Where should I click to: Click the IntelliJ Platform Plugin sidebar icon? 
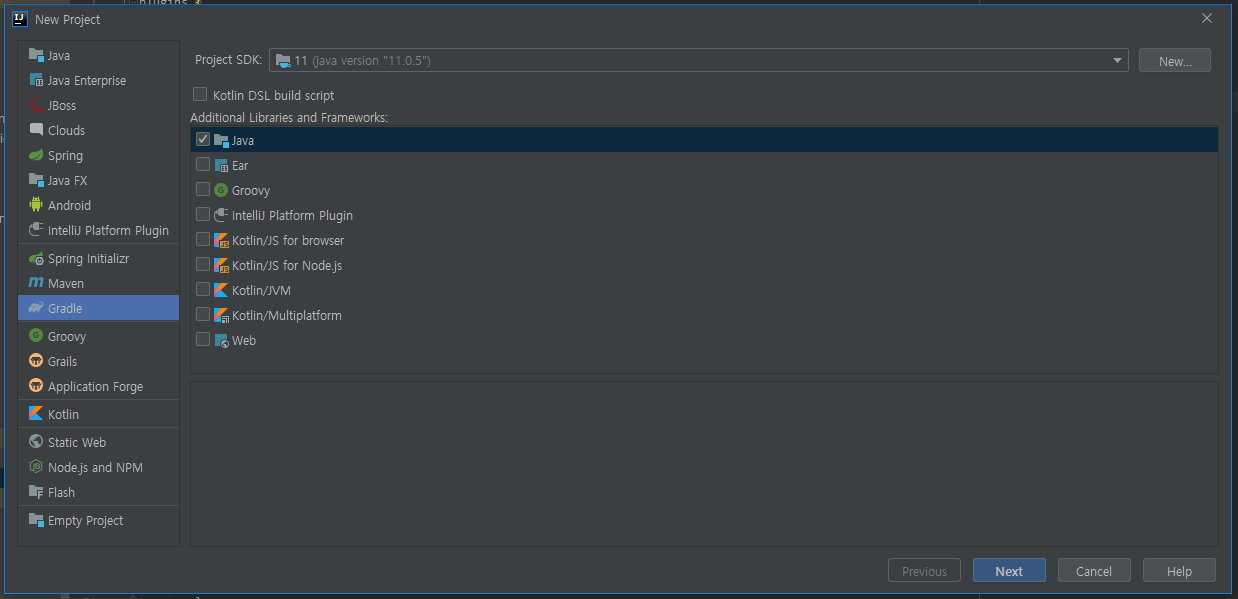pos(36,230)
